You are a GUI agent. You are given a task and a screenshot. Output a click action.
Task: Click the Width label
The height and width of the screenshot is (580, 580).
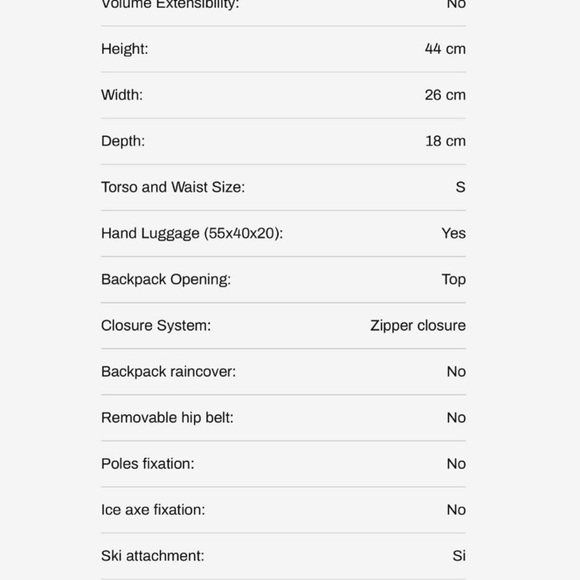[122, 95]
